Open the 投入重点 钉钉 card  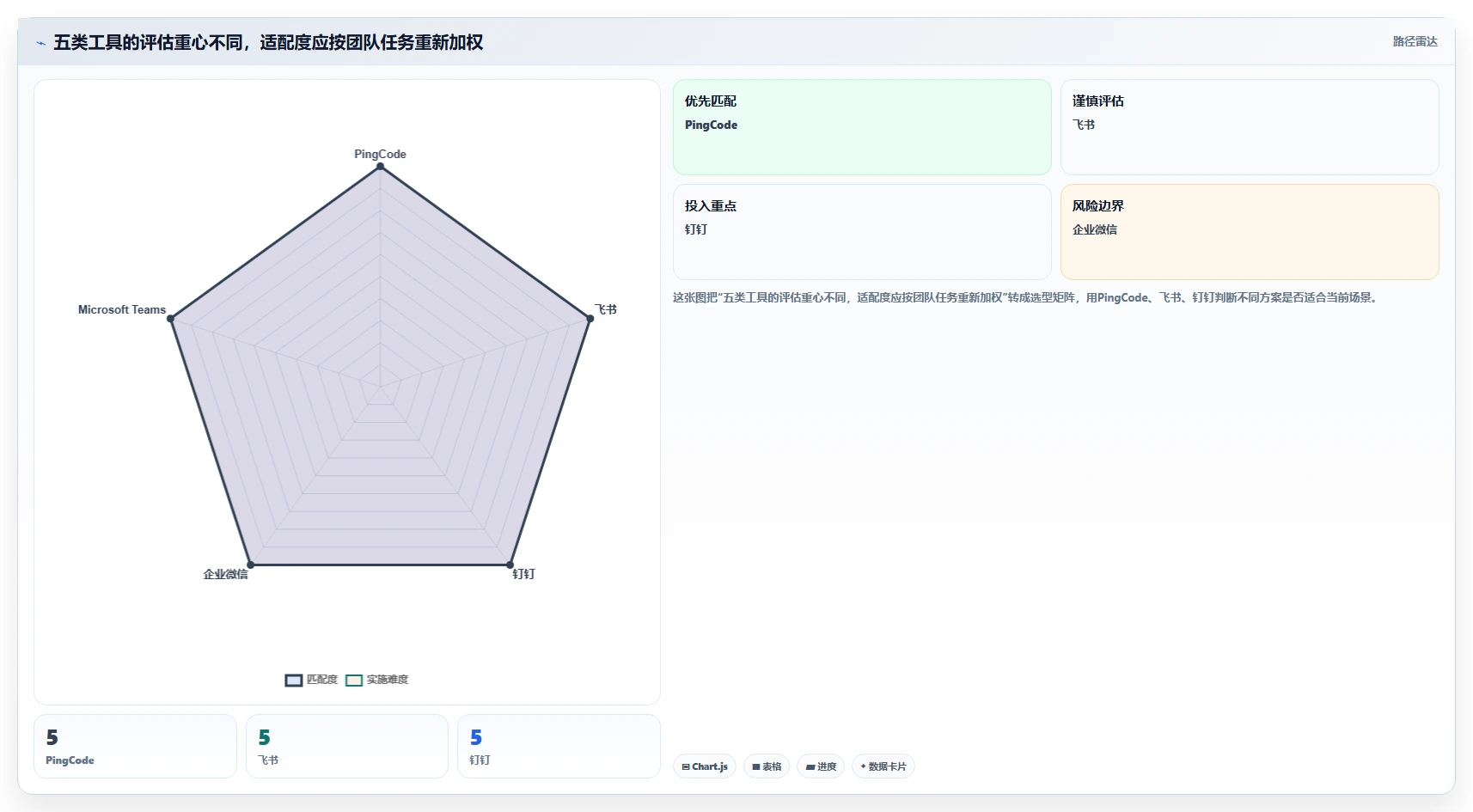coord(862,232)
